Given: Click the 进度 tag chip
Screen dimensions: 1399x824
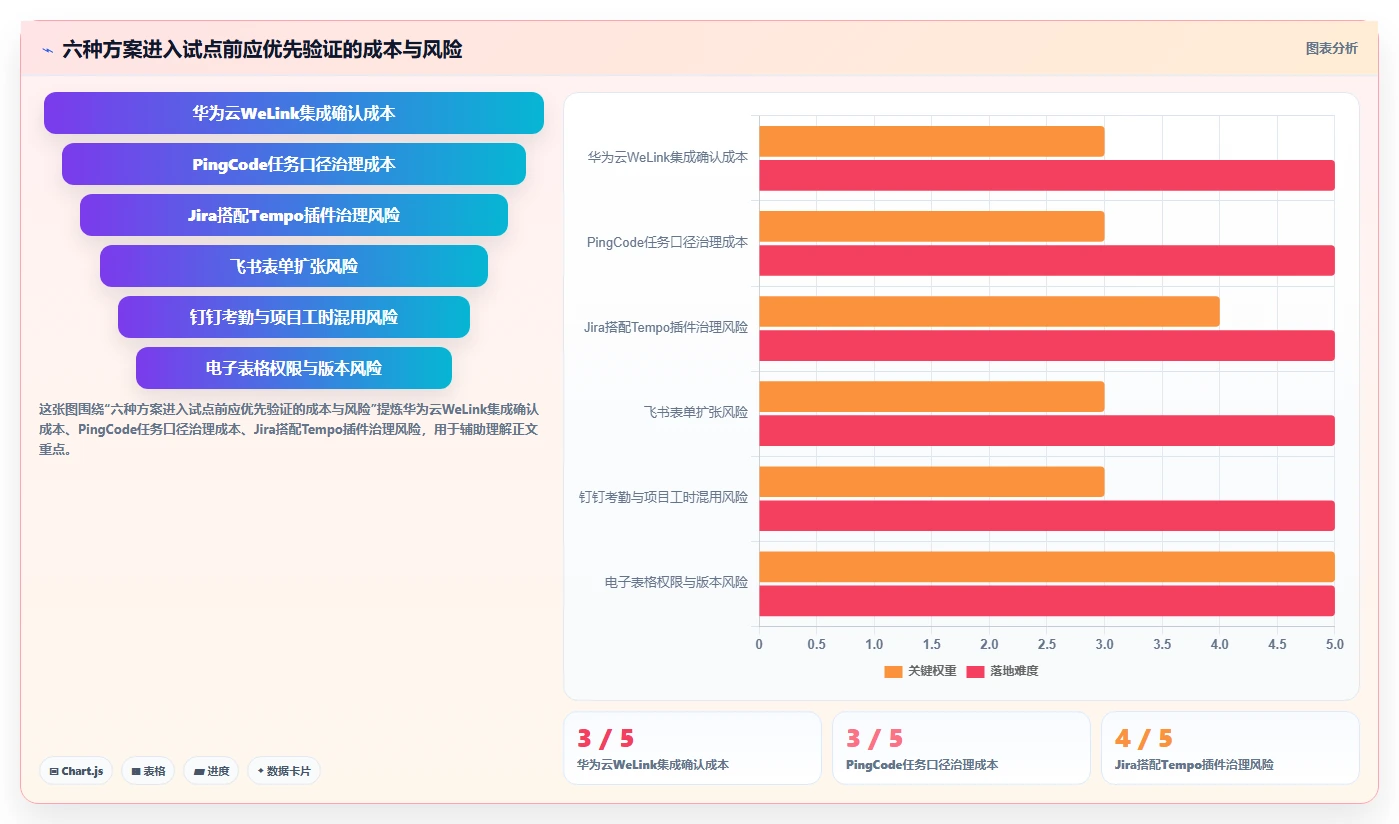Looking at the screenshot, I should (x=211, y=771).
